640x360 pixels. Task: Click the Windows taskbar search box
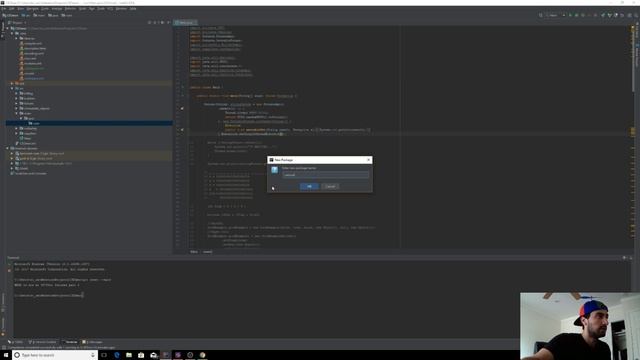point(55,355)
